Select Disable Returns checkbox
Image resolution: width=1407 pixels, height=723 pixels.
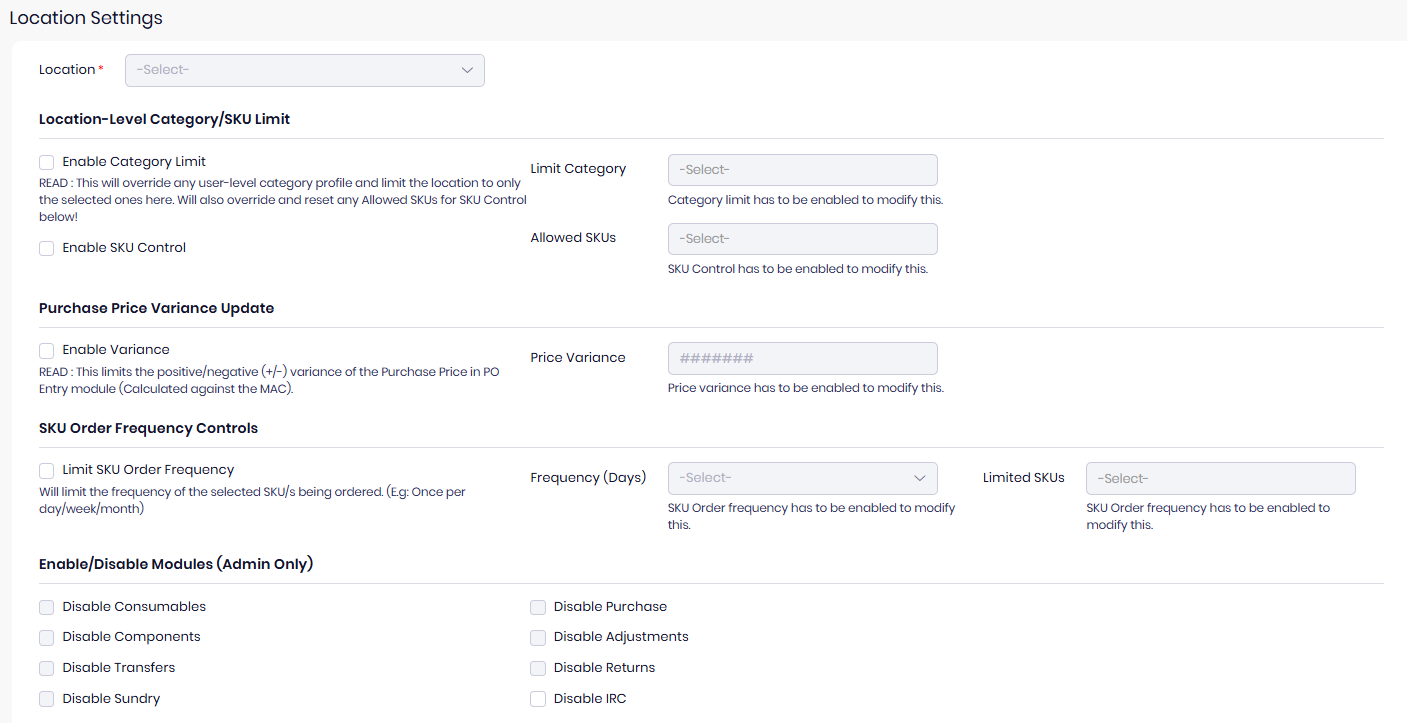tap(538, 668)
